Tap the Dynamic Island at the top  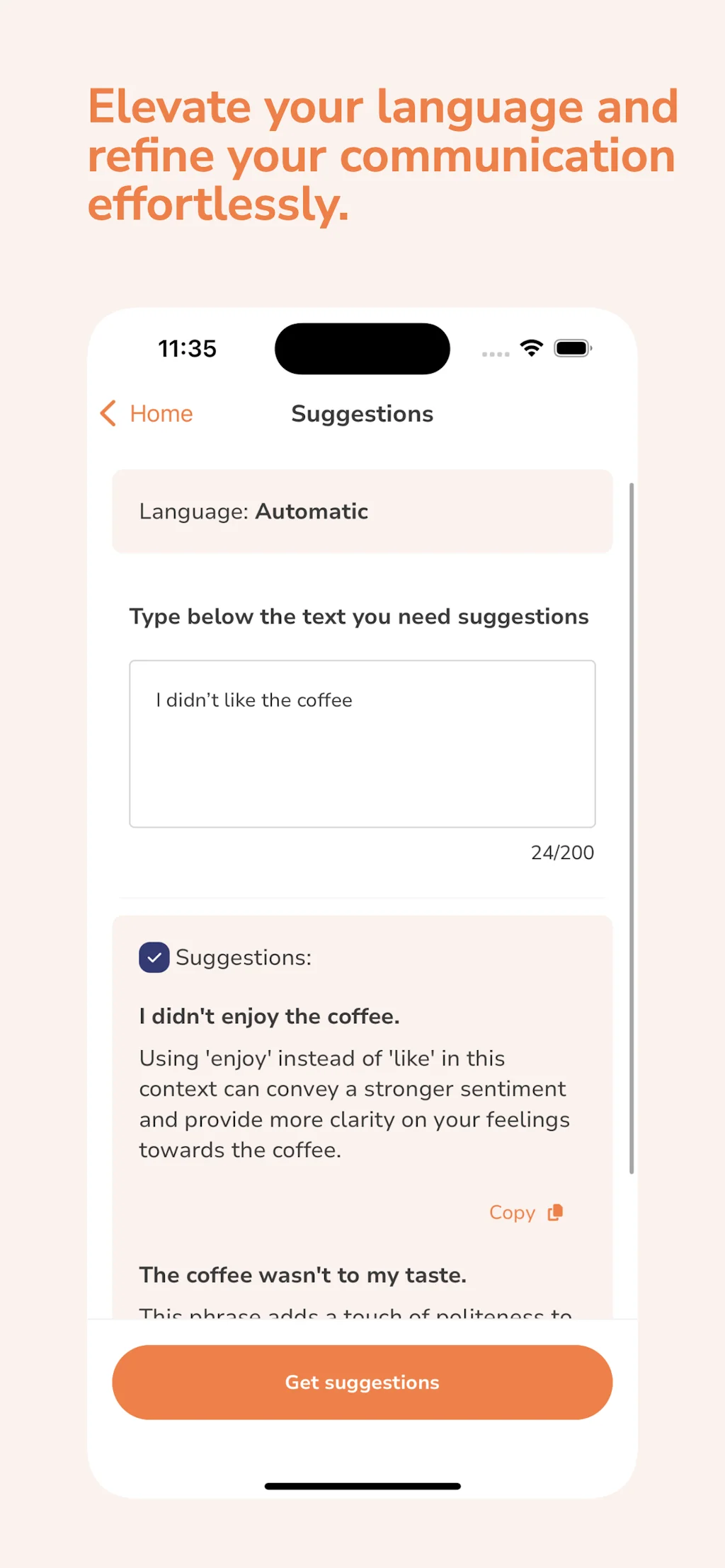tap(361, 348)
